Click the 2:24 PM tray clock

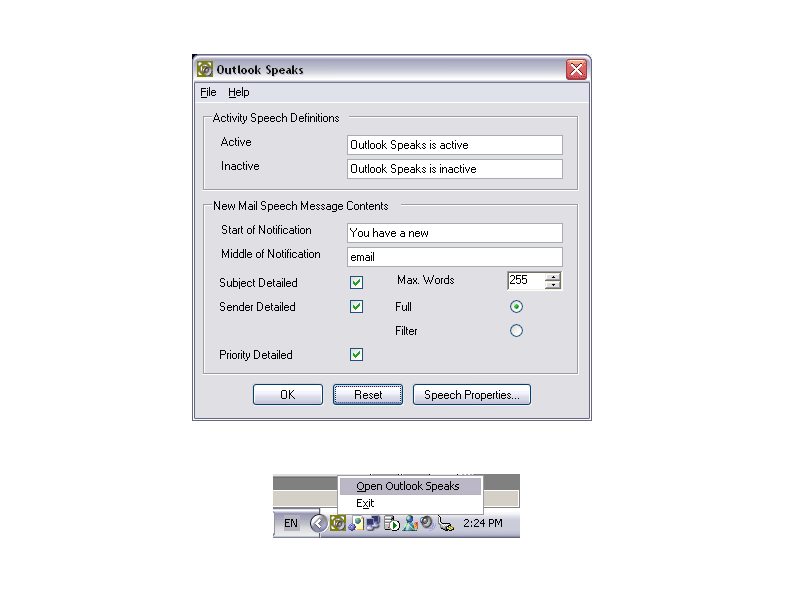coord(483,523)
